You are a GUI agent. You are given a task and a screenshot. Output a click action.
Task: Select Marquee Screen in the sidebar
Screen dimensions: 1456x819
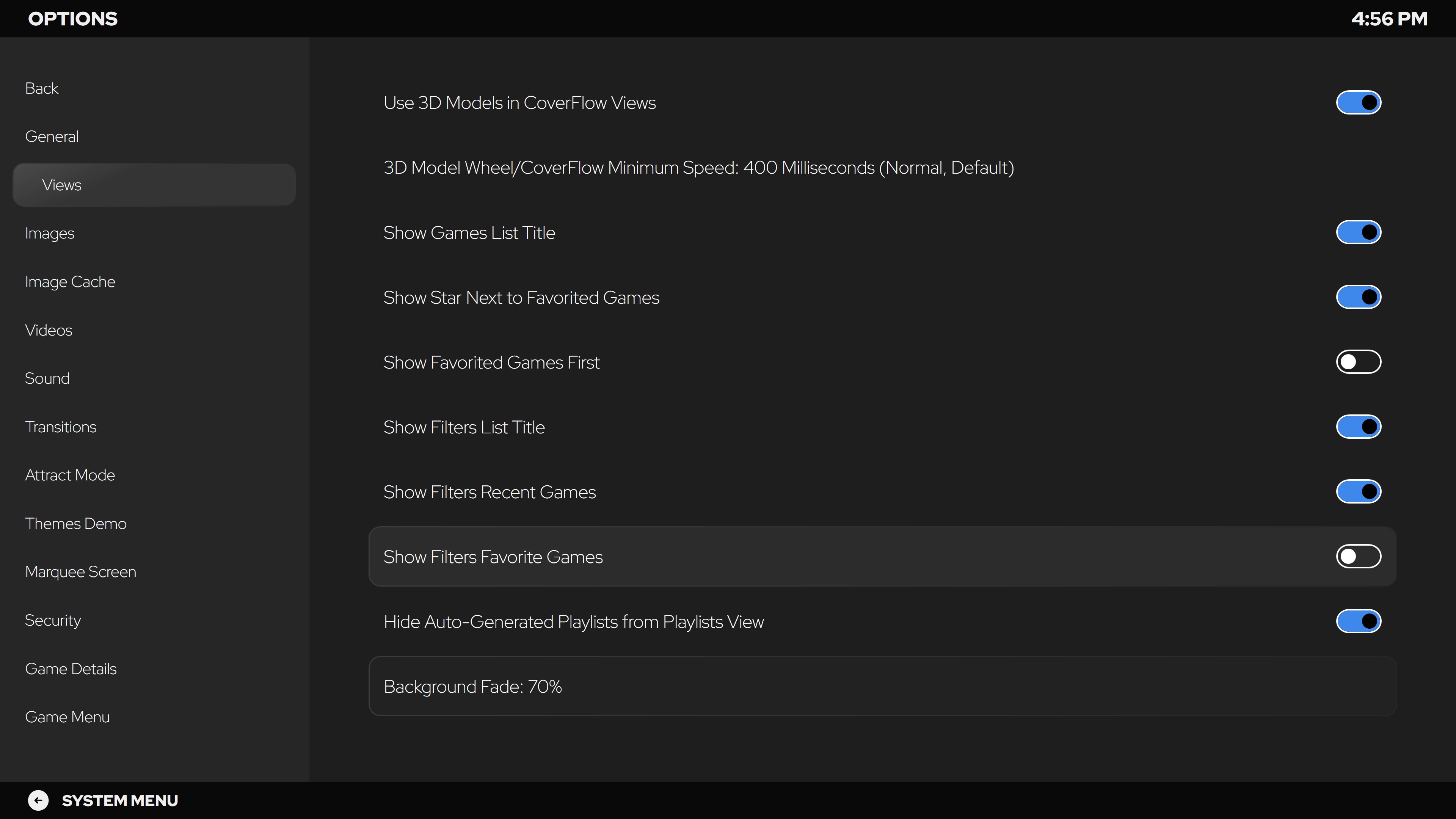coord(81,572)
